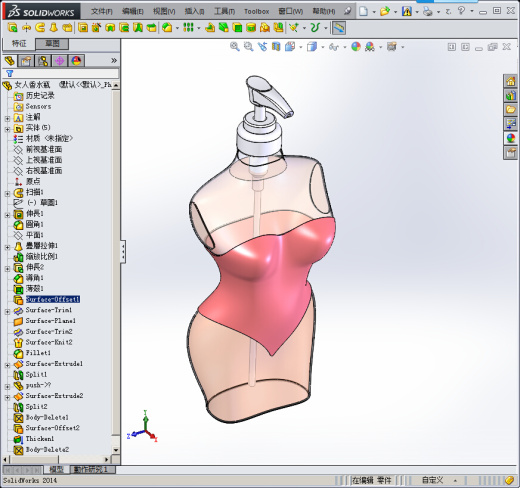
Task: Expand the Surface-Trim1 tree node
Action: click(7, 311)
